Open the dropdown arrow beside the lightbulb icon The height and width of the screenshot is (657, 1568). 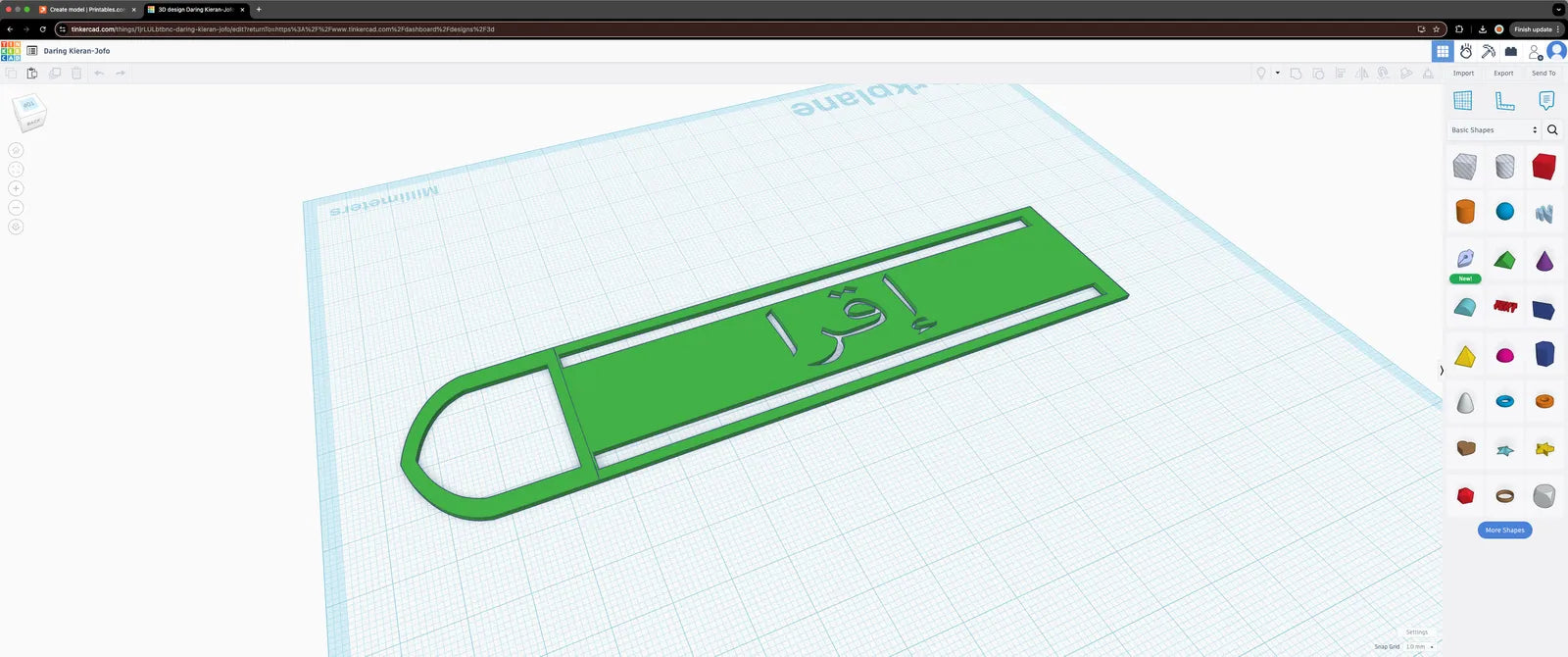click(1277, 74)
